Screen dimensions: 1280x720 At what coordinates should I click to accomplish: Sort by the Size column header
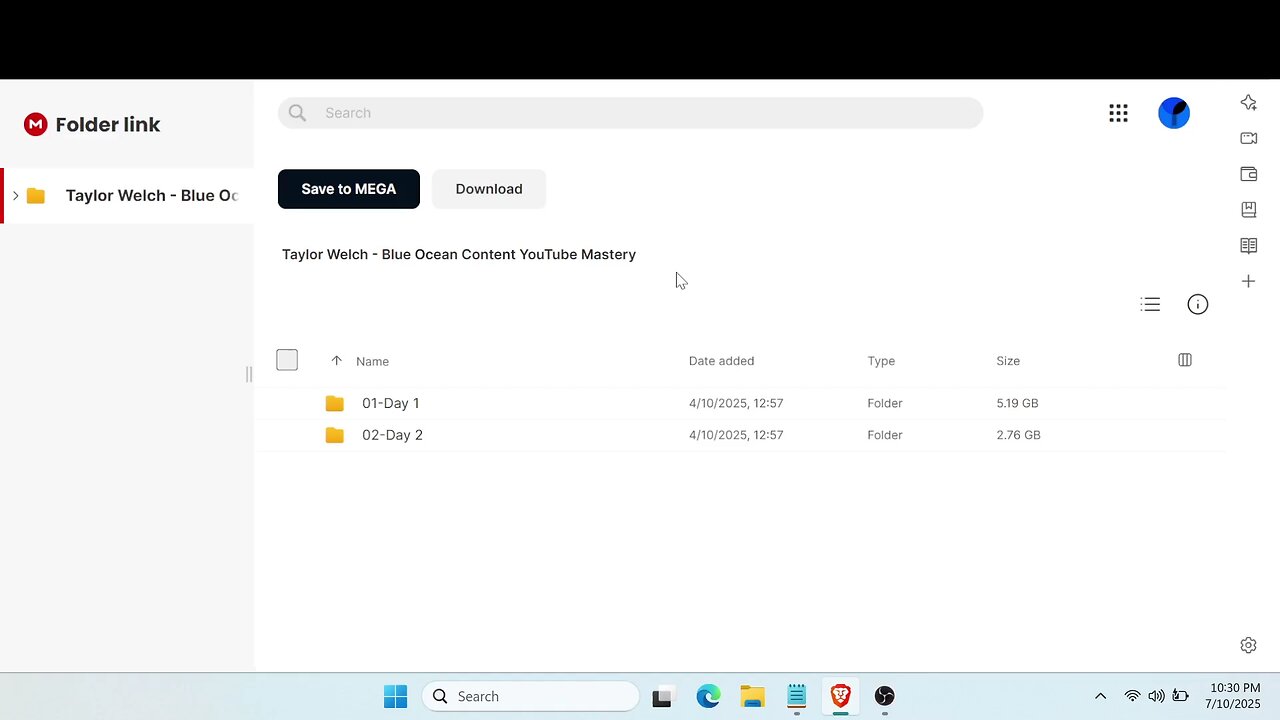1008,361
